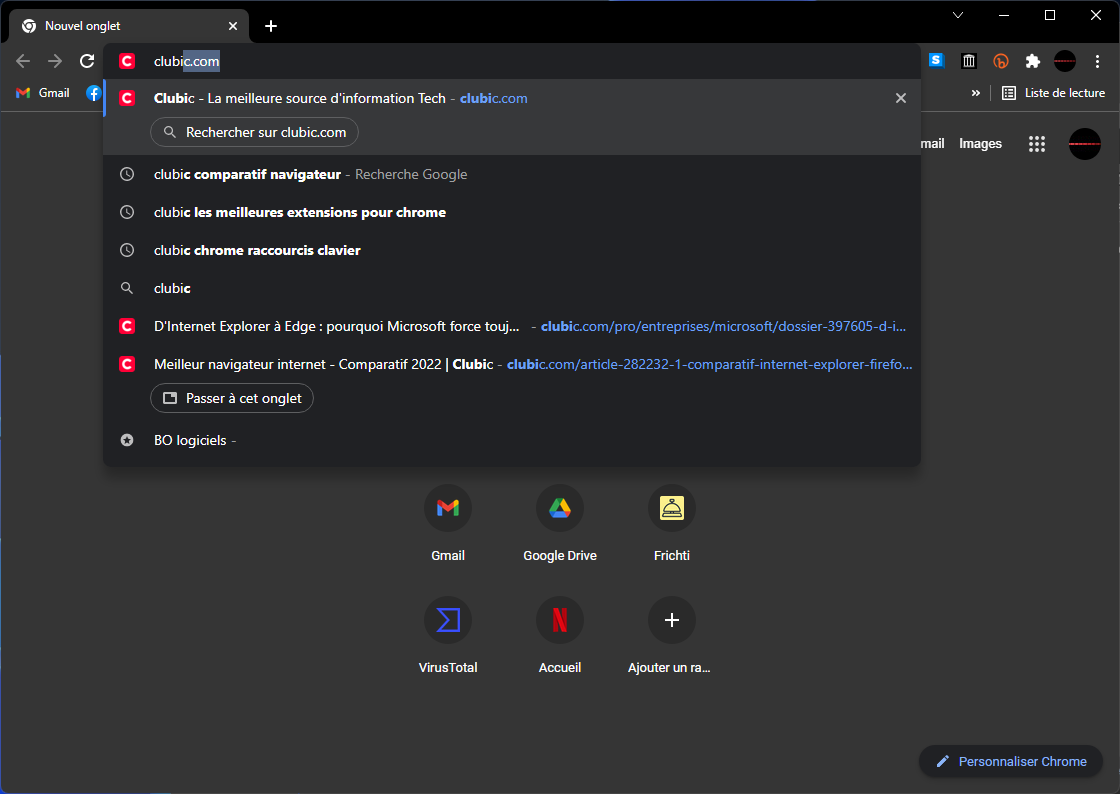
Task: Click the blue S extension icon
Action: 936,61
